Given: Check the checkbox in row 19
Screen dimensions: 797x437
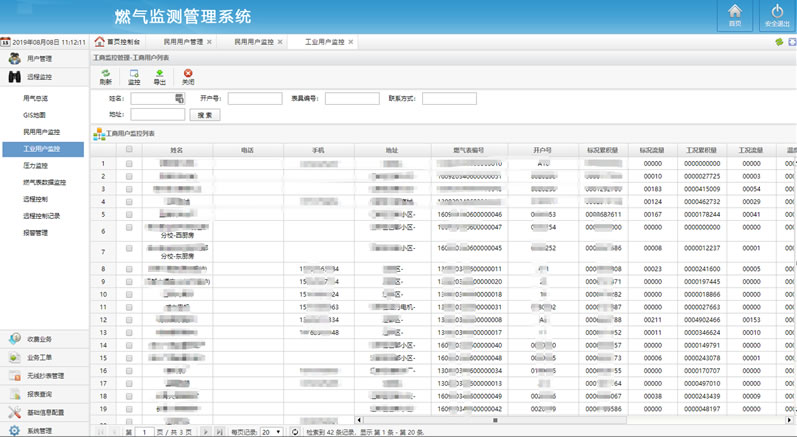Looking at the screenshot, I should click(129, 409).
